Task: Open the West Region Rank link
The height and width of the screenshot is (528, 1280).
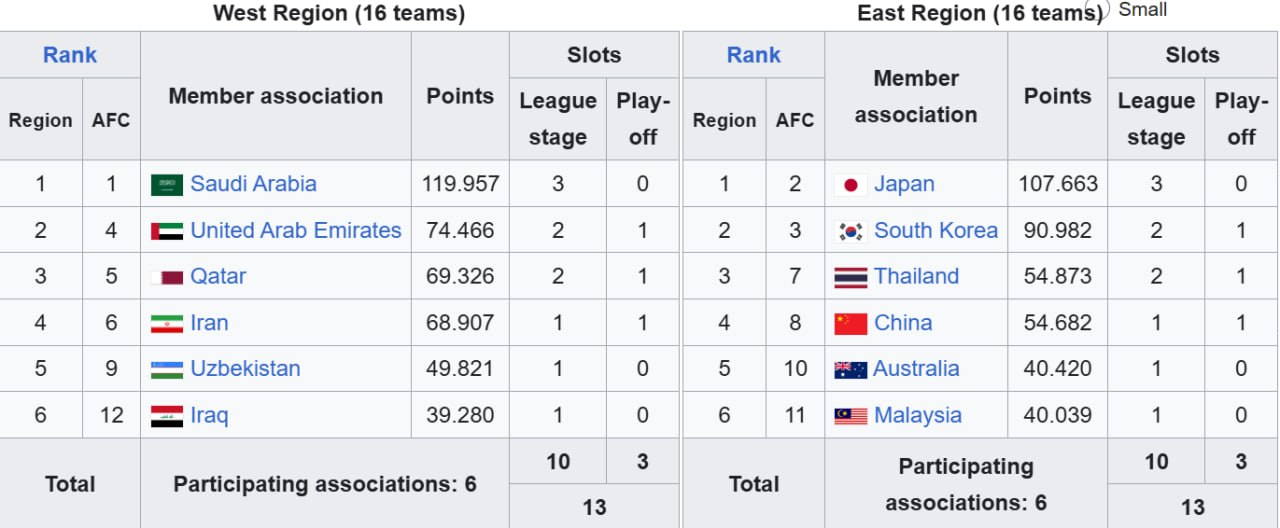Action: pos(70,55)
